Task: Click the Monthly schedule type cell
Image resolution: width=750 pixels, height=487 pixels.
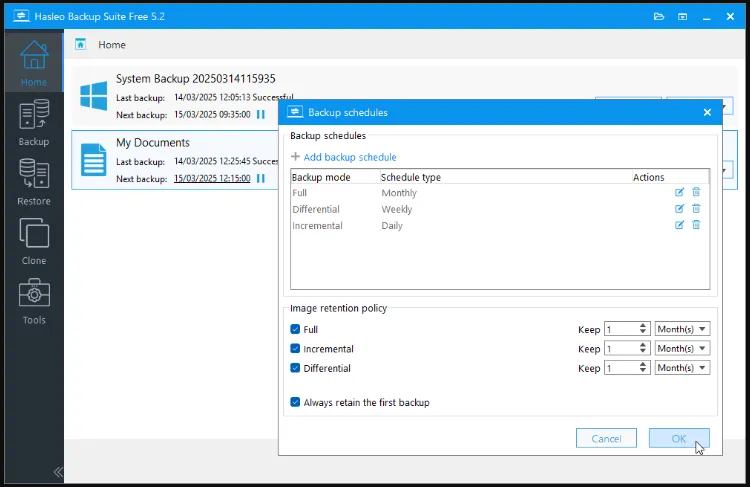Action: pyautogui.click(x=399, y=193)
